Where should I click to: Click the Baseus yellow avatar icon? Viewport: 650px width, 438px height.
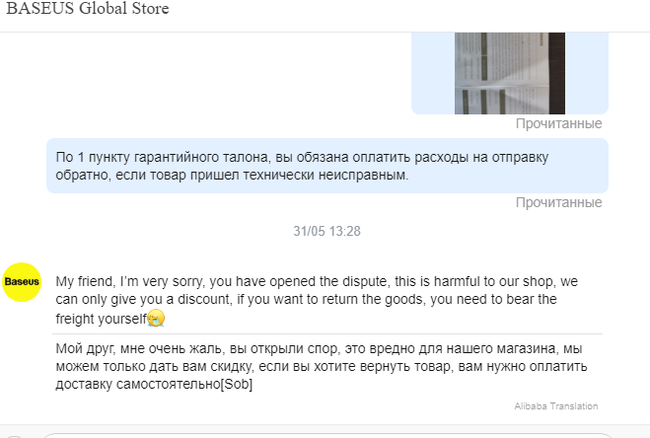[22, 282]
